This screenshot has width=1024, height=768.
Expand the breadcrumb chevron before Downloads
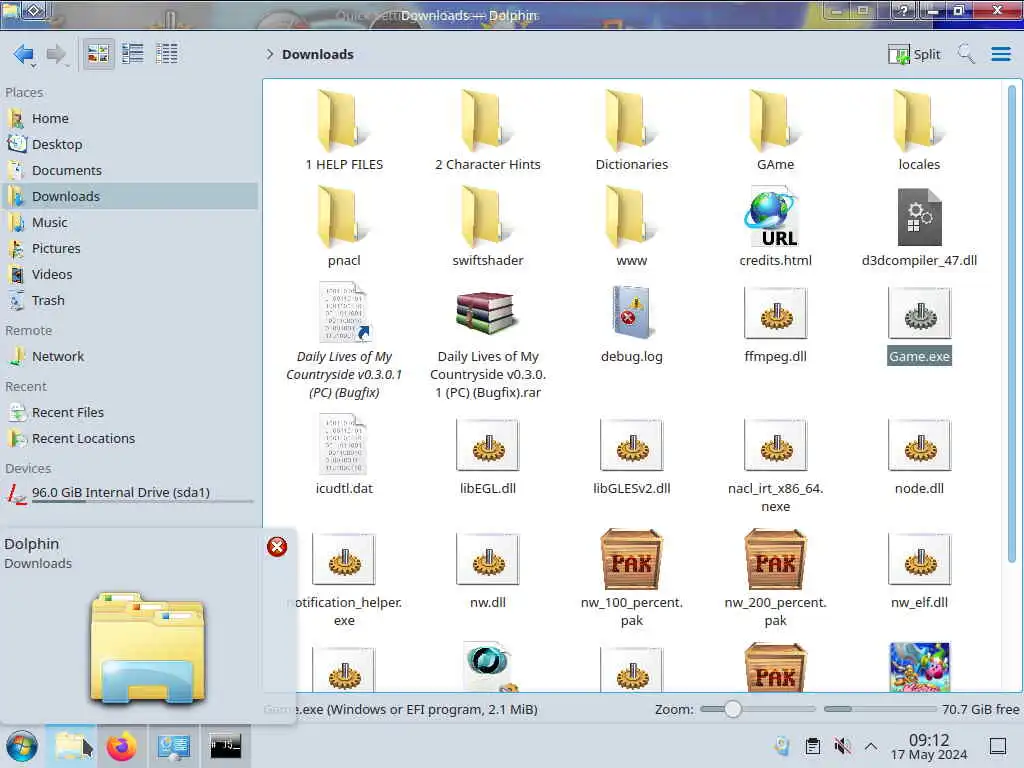tap(269, 54)
